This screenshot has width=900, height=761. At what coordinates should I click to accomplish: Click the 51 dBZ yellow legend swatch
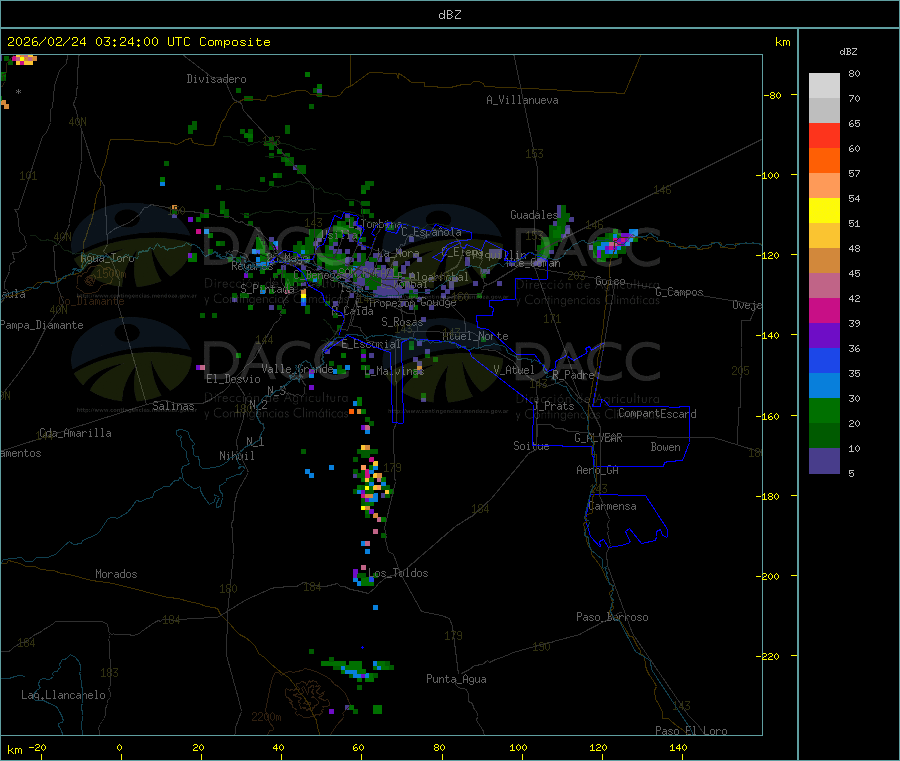(824, 211)
